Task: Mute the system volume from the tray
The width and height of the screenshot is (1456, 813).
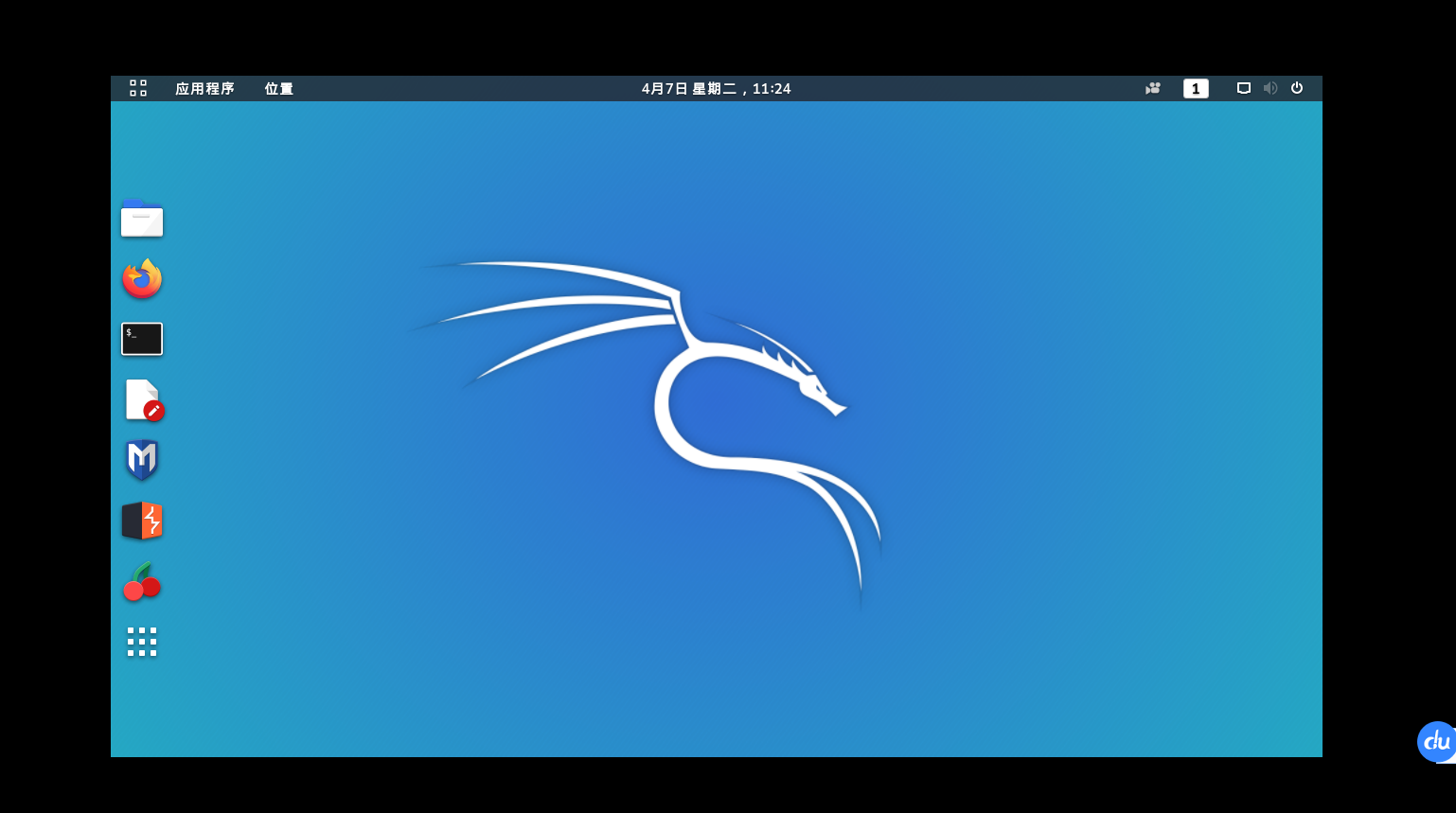Action: pyautogui.click(x=1270, y=88)
